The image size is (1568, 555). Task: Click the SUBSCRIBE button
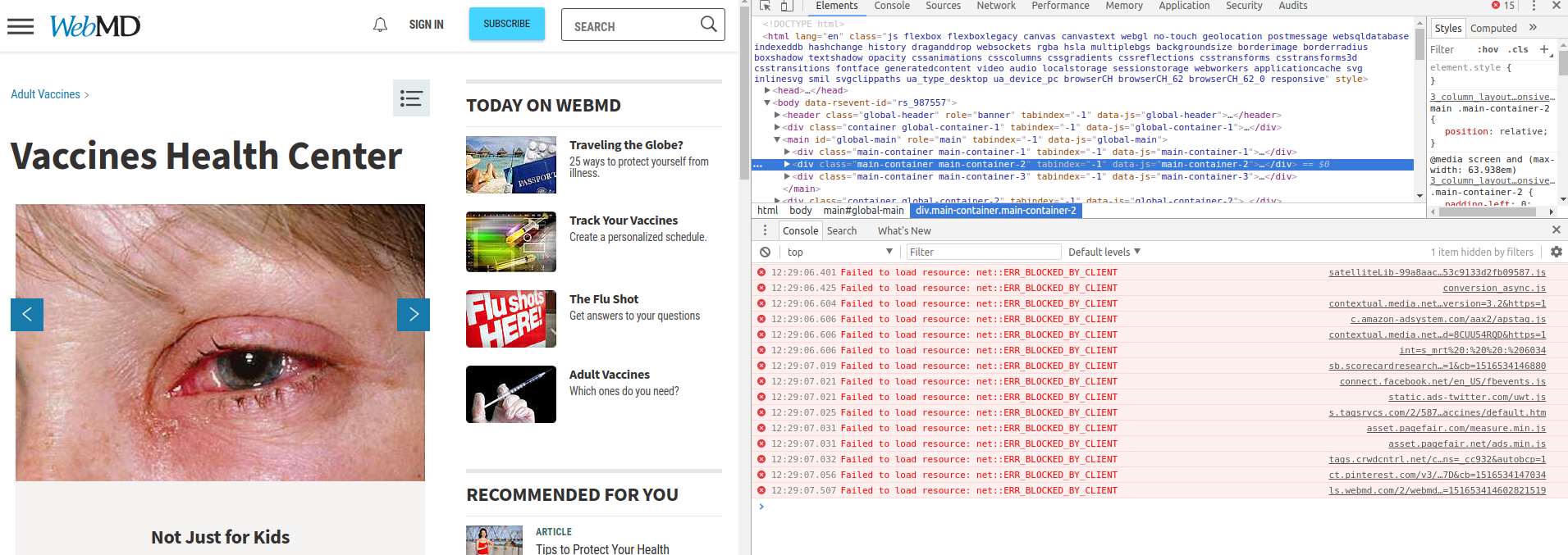507,24
